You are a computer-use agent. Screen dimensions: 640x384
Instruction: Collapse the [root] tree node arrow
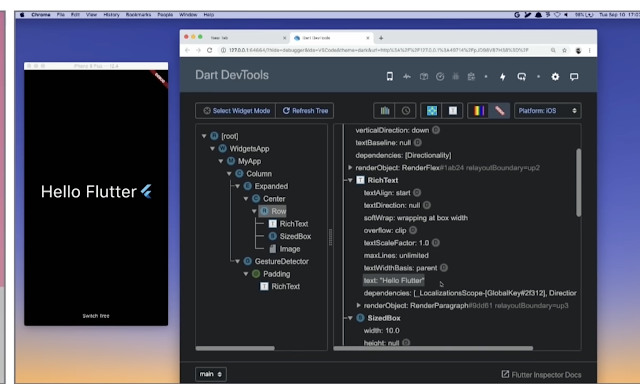(x=204, y=136)
